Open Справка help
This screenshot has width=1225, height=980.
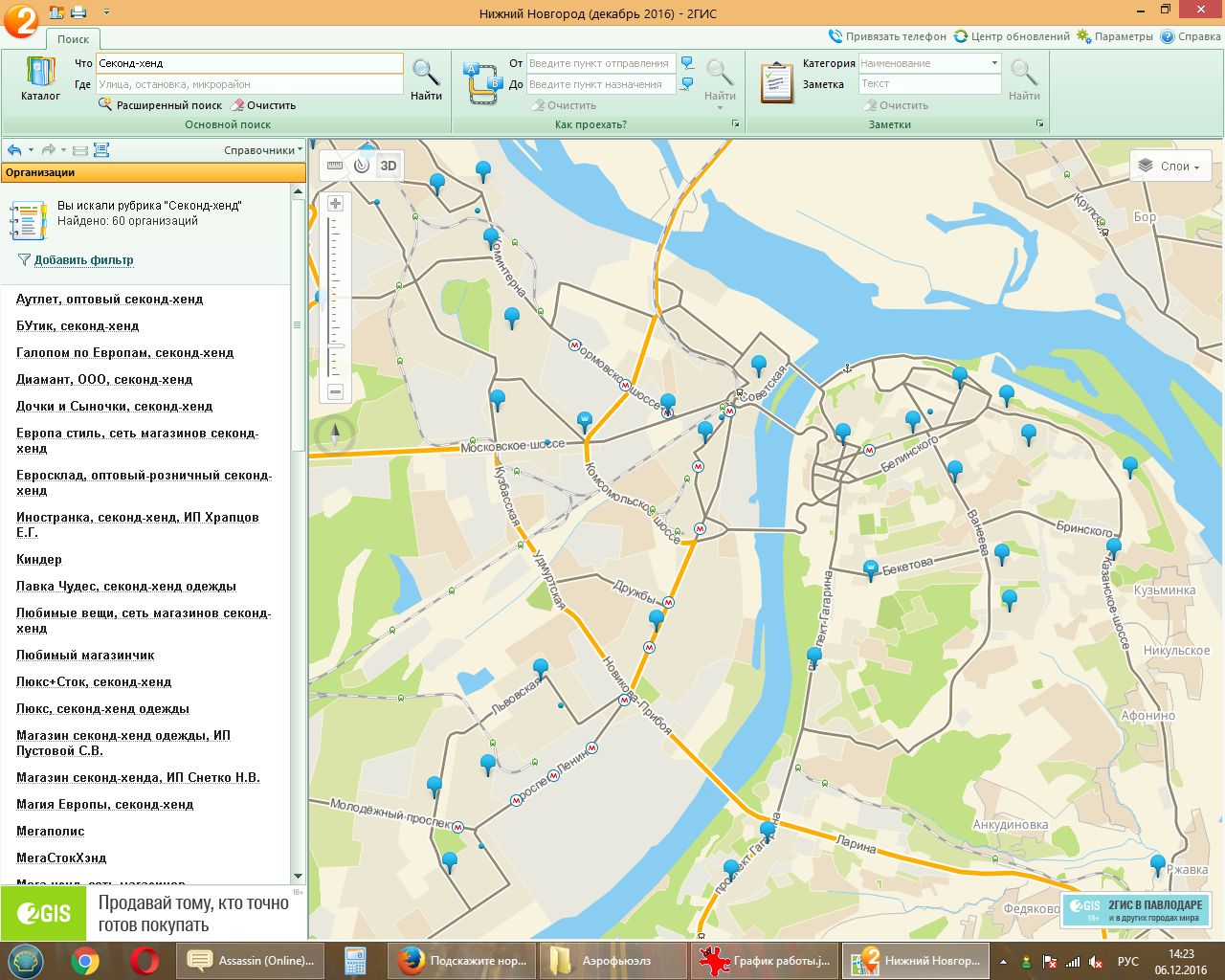pos(1191,36)
